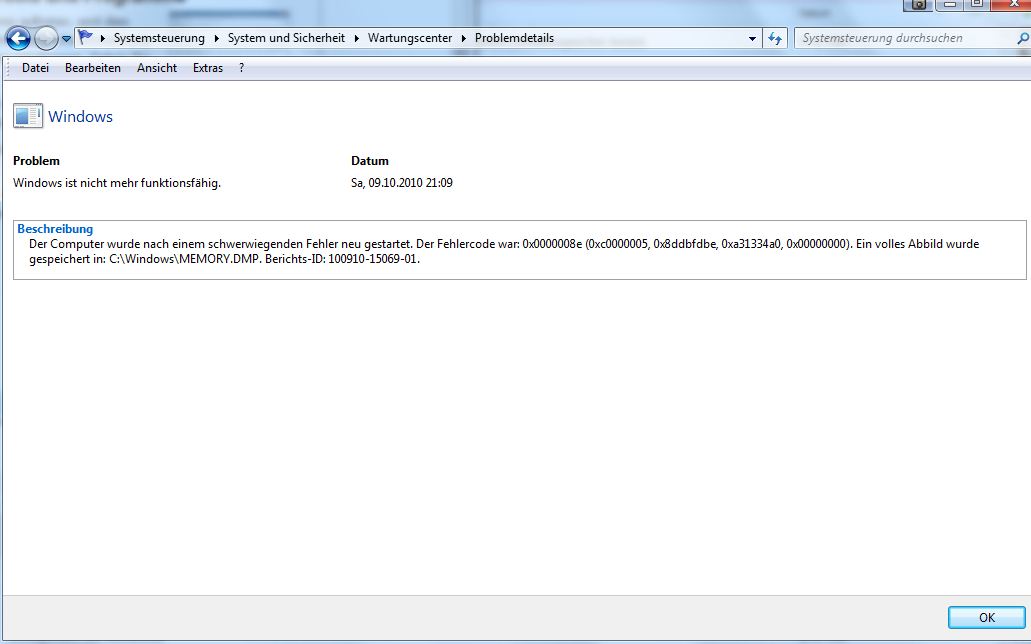Click the refresh button beside address bar
1031x644 pixels.
coord(775,38)
